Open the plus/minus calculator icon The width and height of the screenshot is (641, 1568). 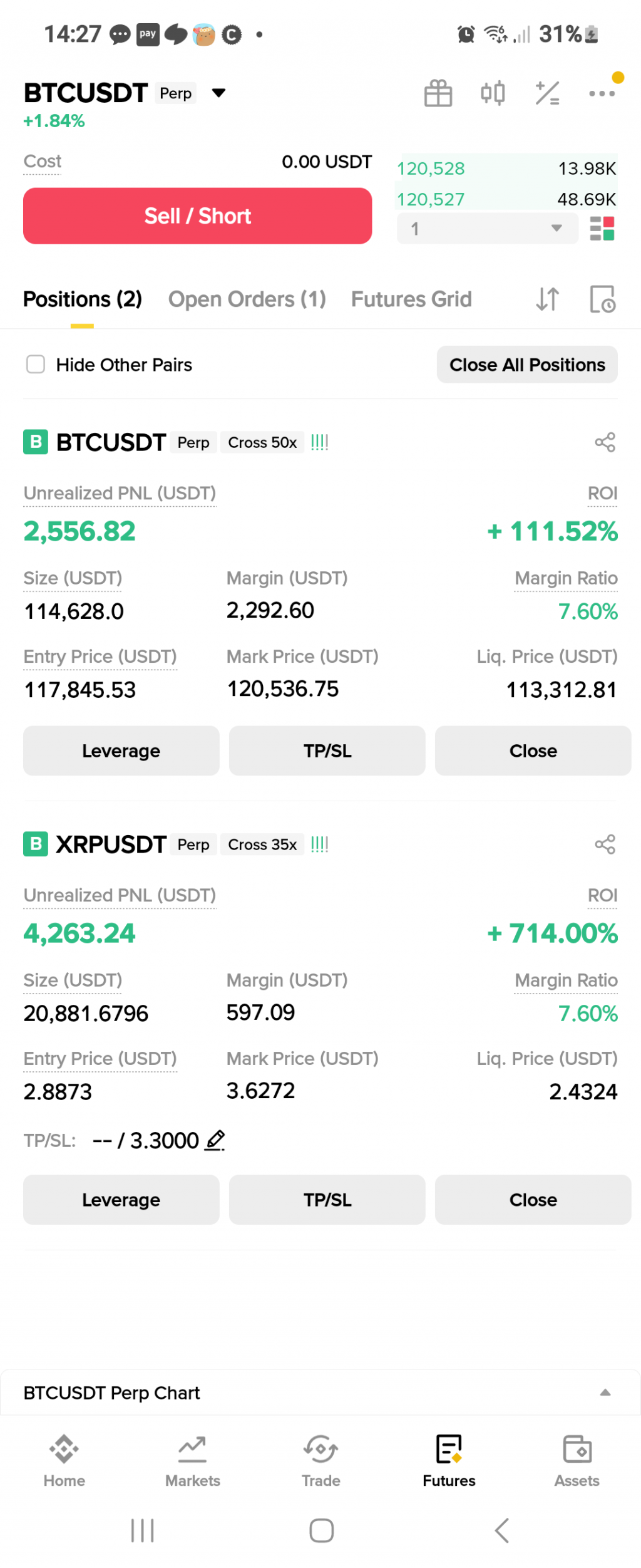(x=546, y=93)
